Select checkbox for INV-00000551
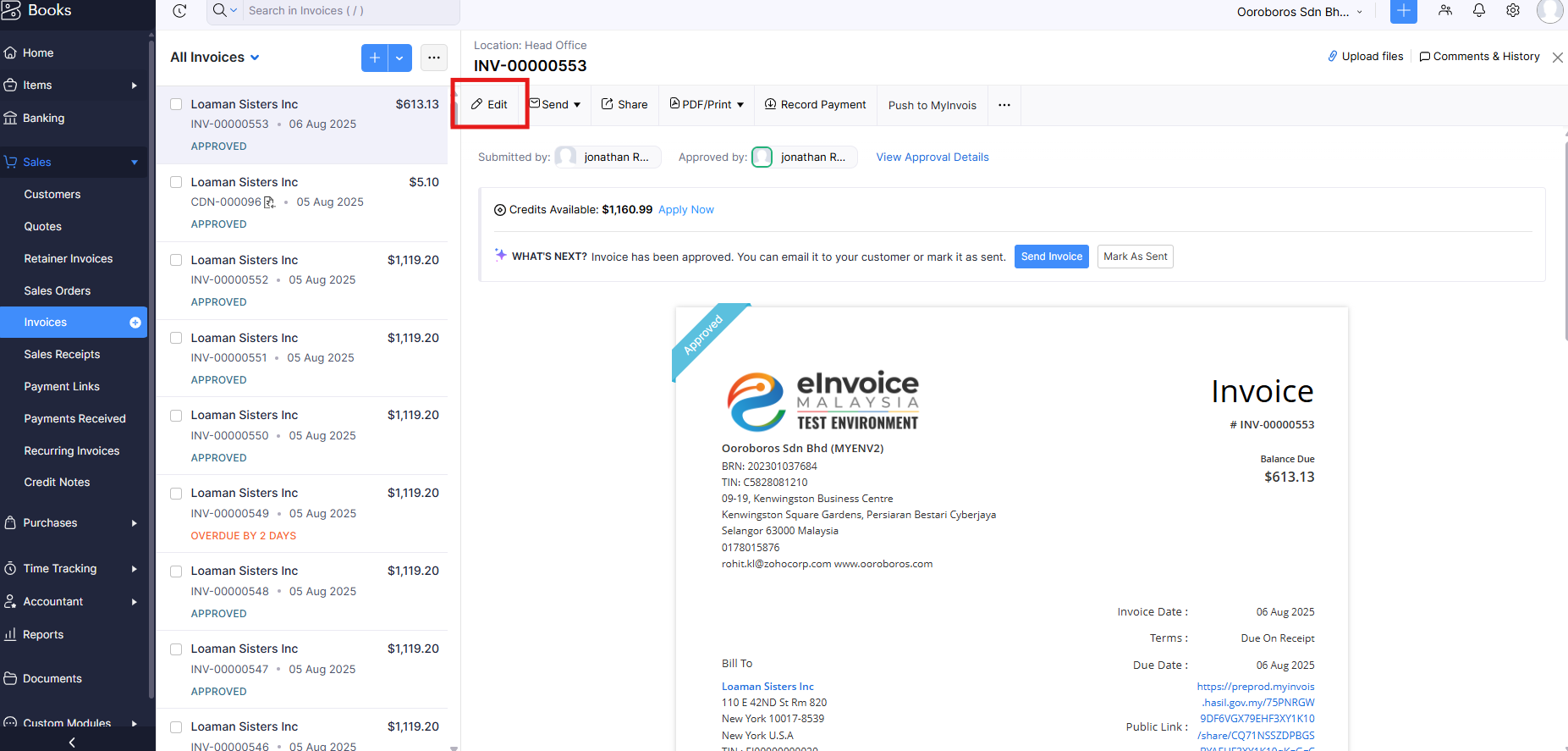Viewport: 1568px width, 751px height. pos(176,338)
